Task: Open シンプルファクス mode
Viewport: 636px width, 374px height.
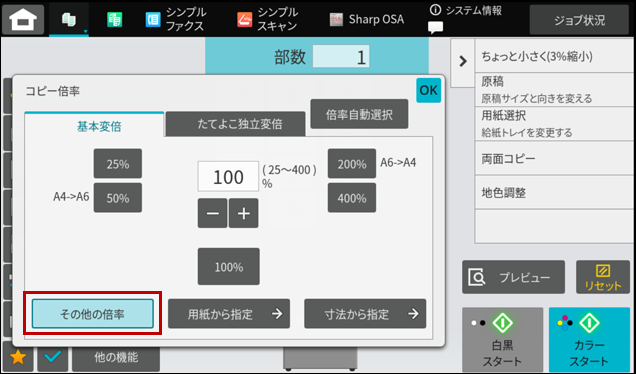Action: [175, 19]
